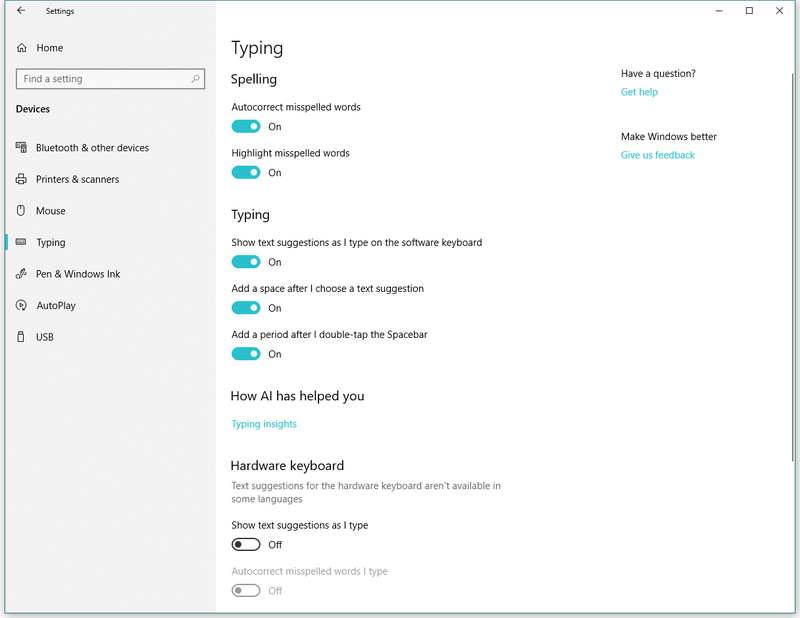The height and width of the screenshot is (618, 800).
Task: Click the search magnifier icon
Action: (x=195, y=79)
